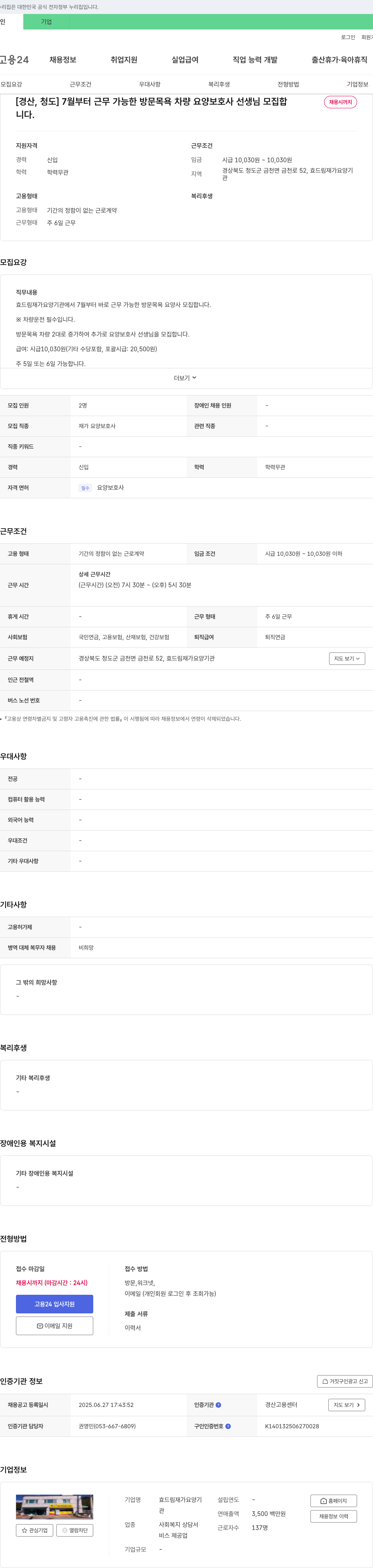Add company to 관심기업 favorites
Viewport: 373px width, 1568px height.
pos(35,1530)
